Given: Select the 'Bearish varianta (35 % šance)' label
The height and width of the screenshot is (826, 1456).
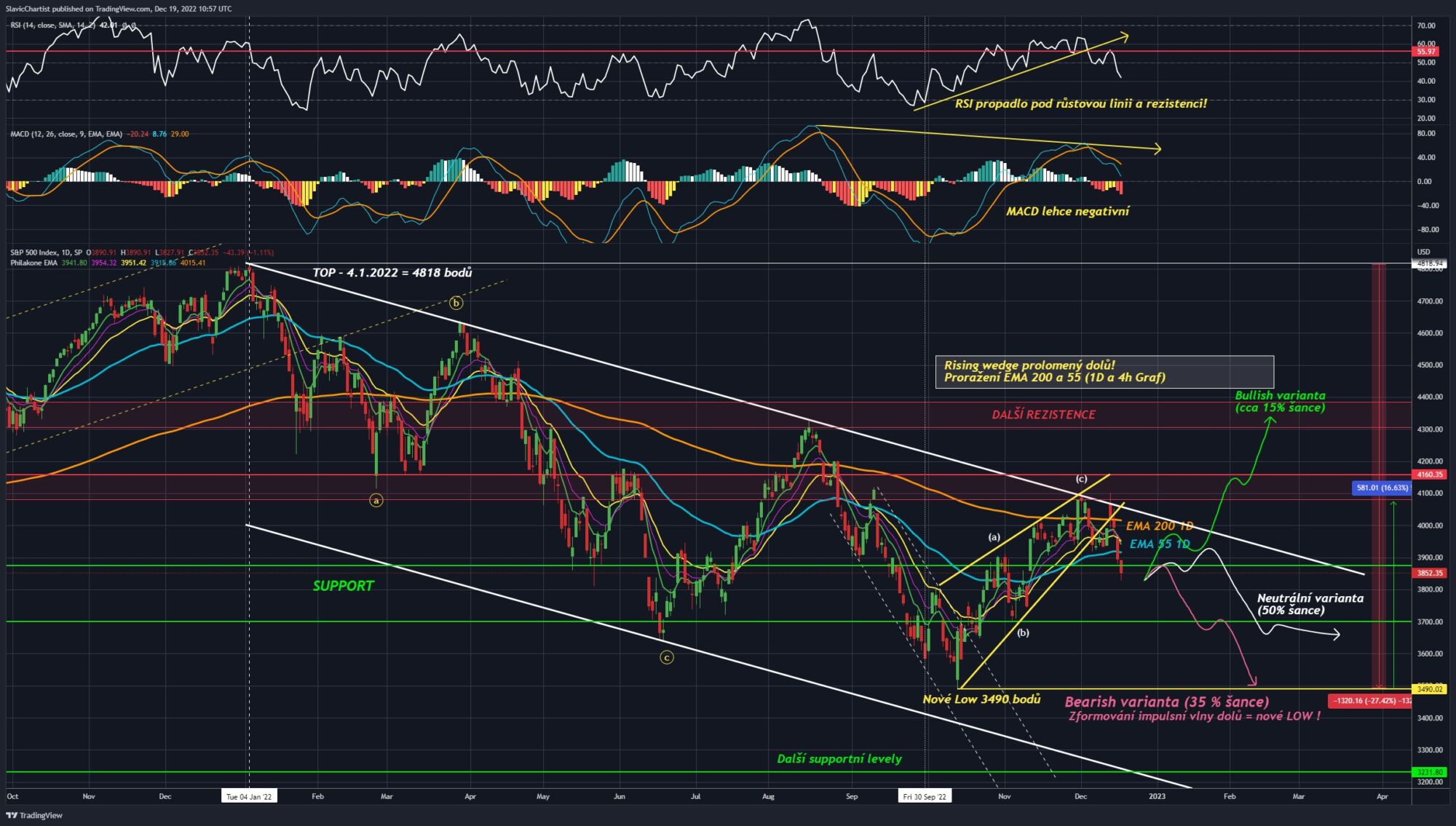Looking at the screenshot, I should (x=1167, y=702).
